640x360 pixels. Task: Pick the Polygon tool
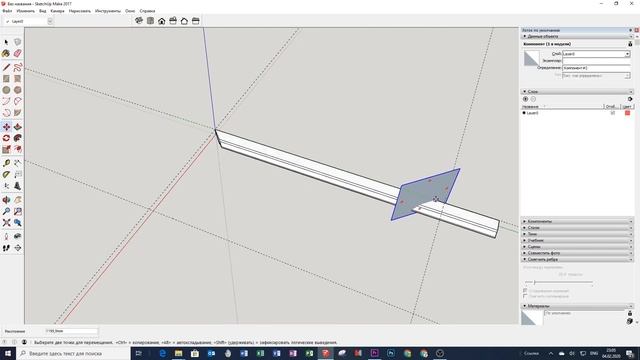point(18,90)
